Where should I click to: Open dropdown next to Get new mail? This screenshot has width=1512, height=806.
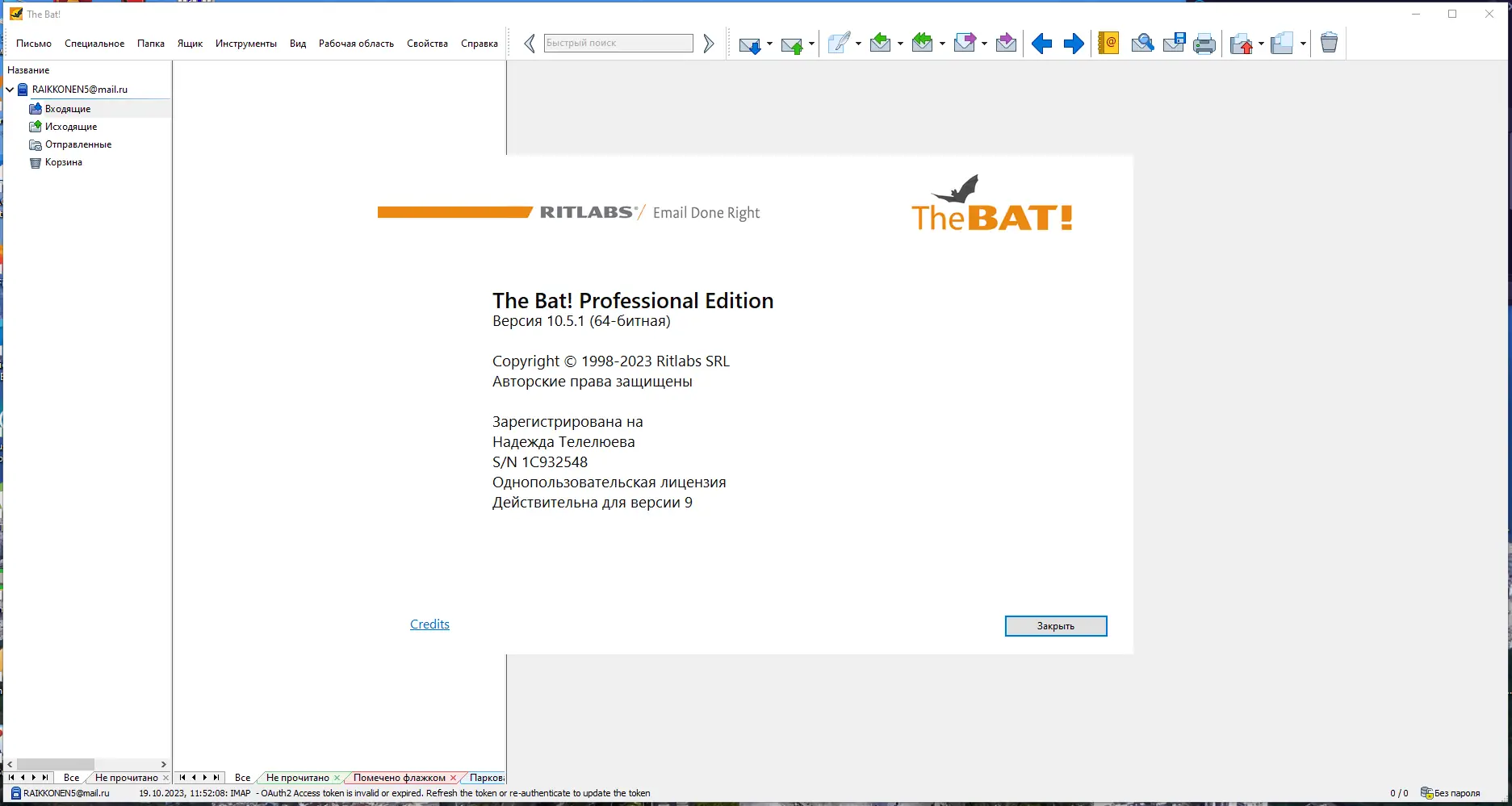pos(769,44)
